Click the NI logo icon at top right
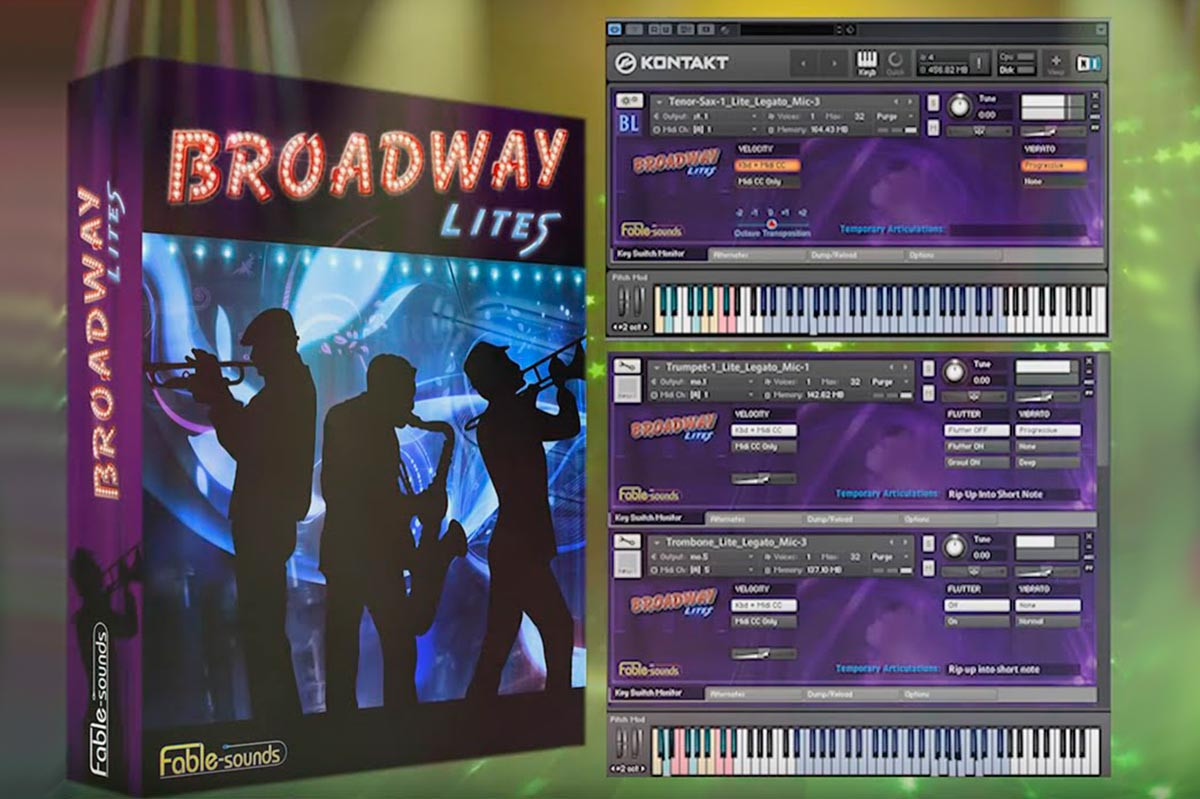1200x799 pixels. pyautogui.click(x=1087, y=63)
